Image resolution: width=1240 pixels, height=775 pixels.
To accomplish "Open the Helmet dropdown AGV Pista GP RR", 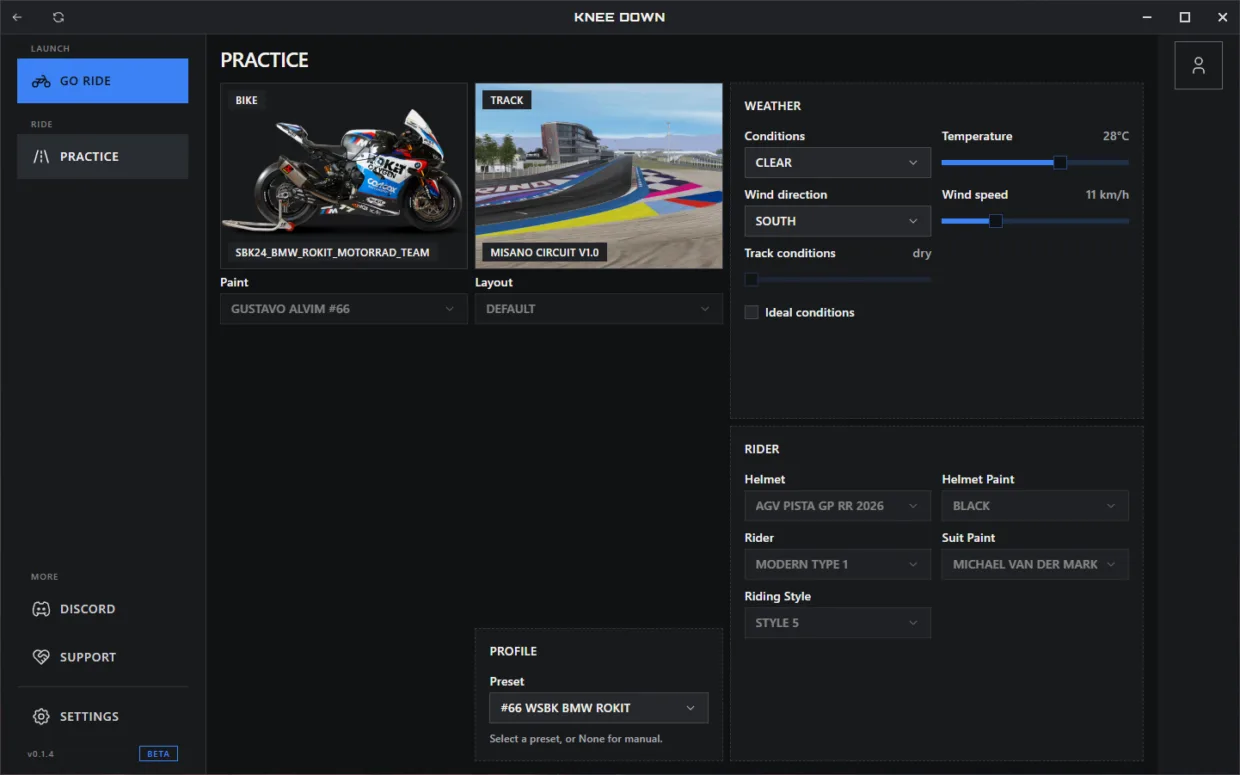I will 837,506.
